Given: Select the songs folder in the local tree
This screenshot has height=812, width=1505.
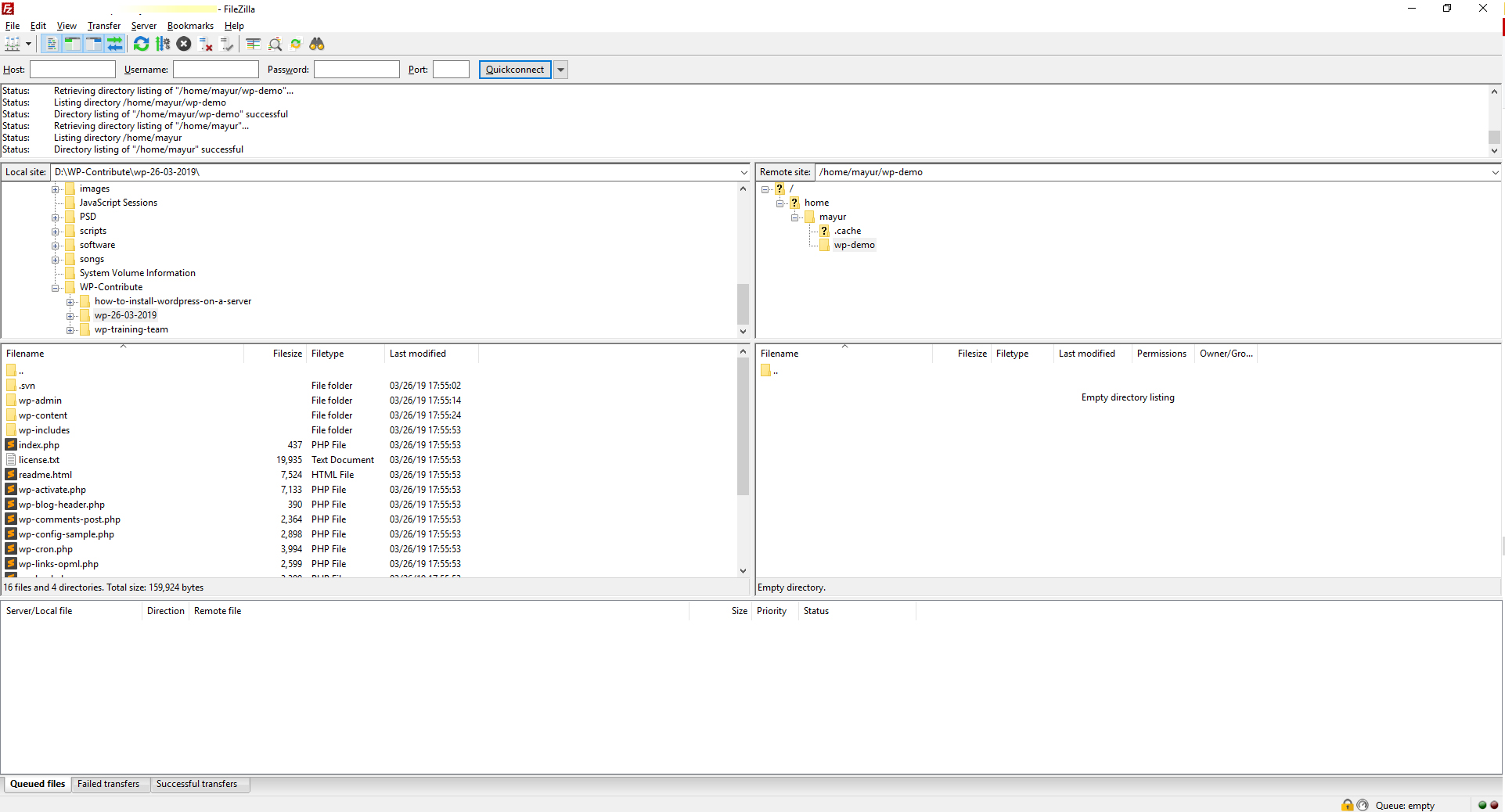Looking at the screenshot, I should (x=92, y=259).
